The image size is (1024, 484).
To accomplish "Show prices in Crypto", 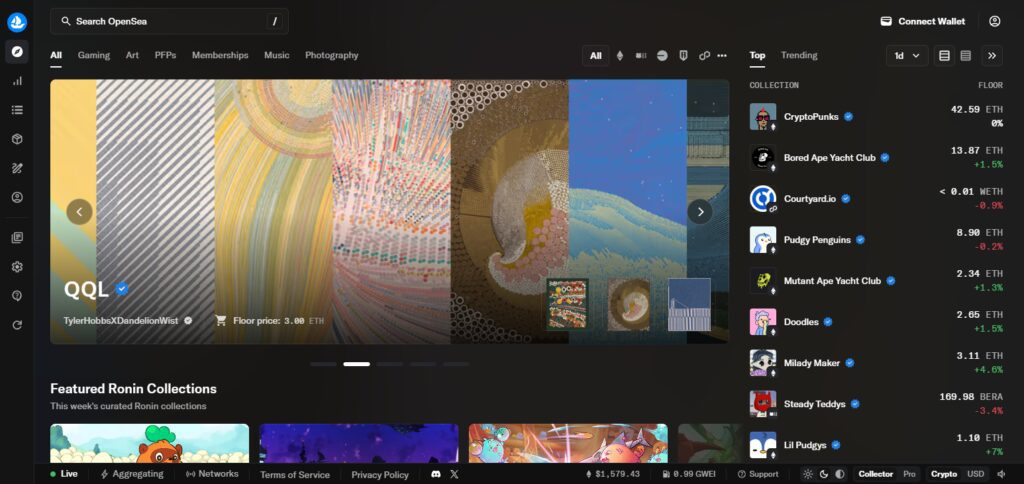I will point(944,474).
